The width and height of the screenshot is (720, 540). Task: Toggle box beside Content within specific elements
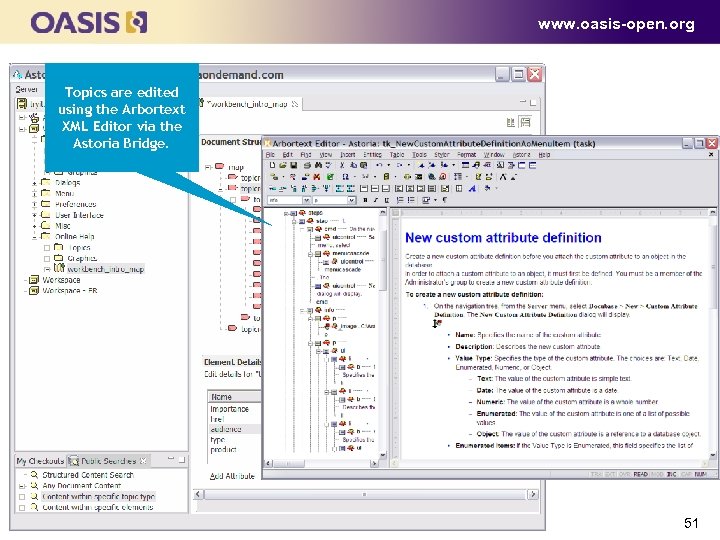(x=22, y=508)
